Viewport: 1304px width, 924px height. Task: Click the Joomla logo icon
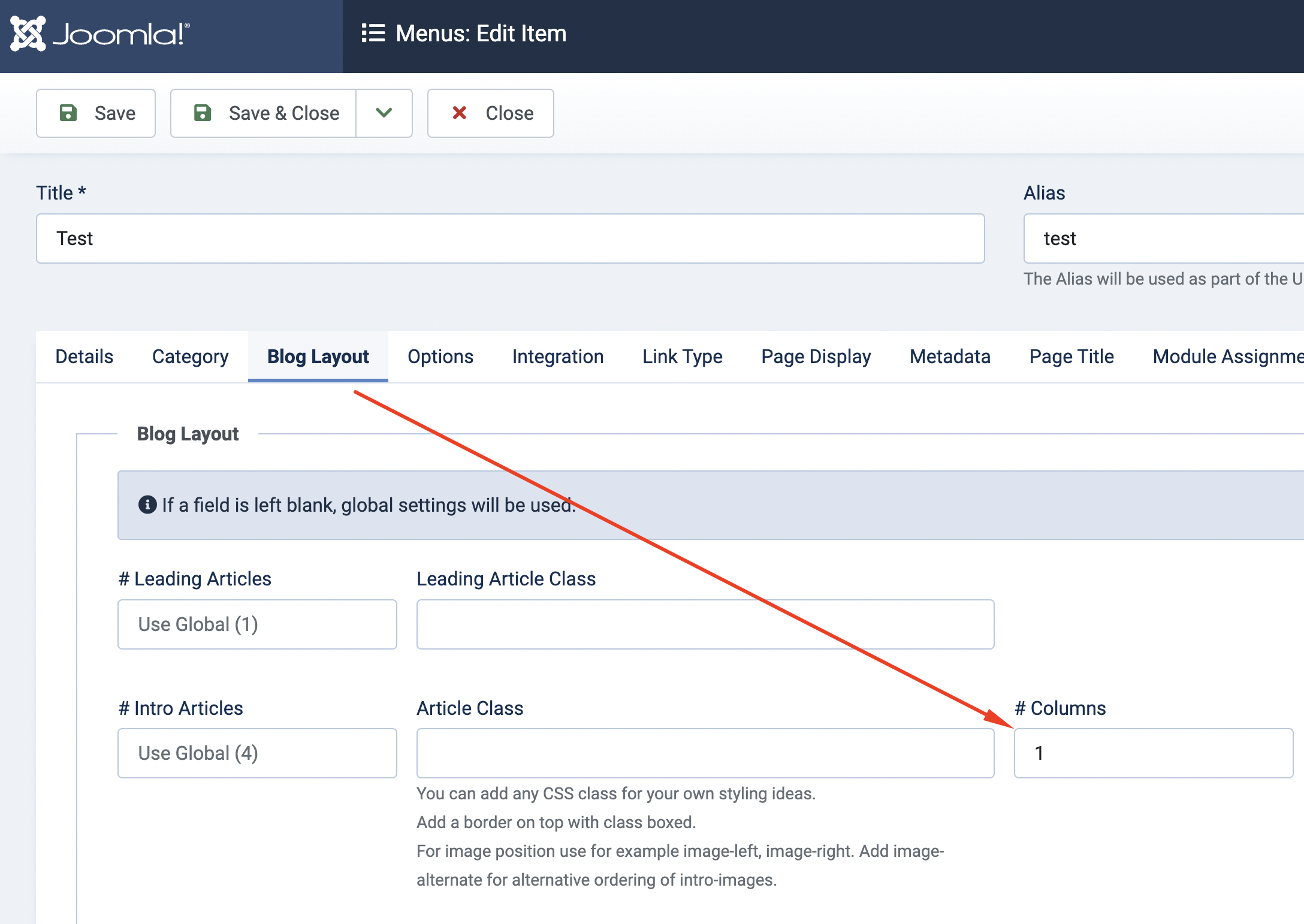pos(28,34)
